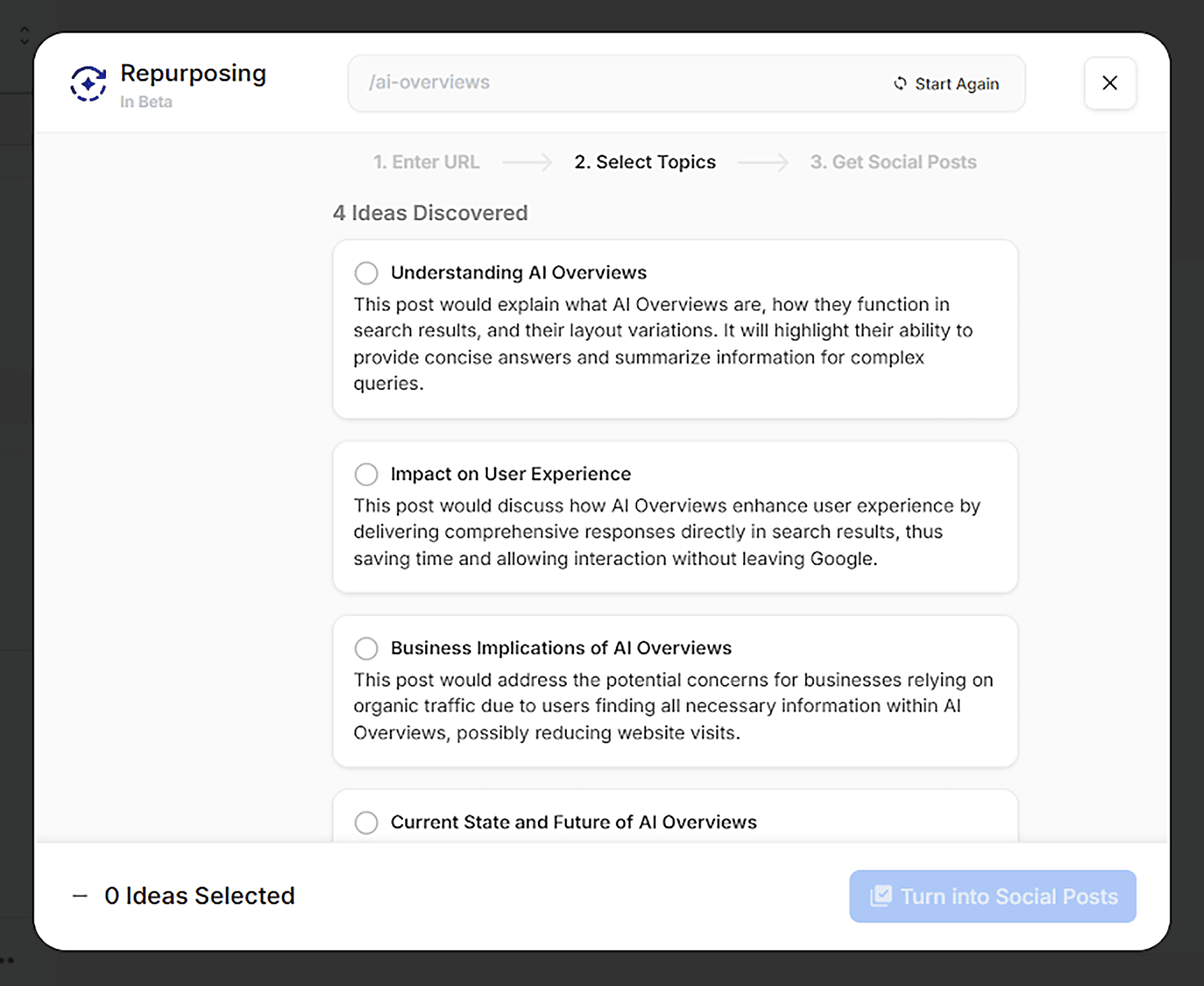
Task: Select Business Implications of AI Overviews radio button
Action: coord(366,648)
